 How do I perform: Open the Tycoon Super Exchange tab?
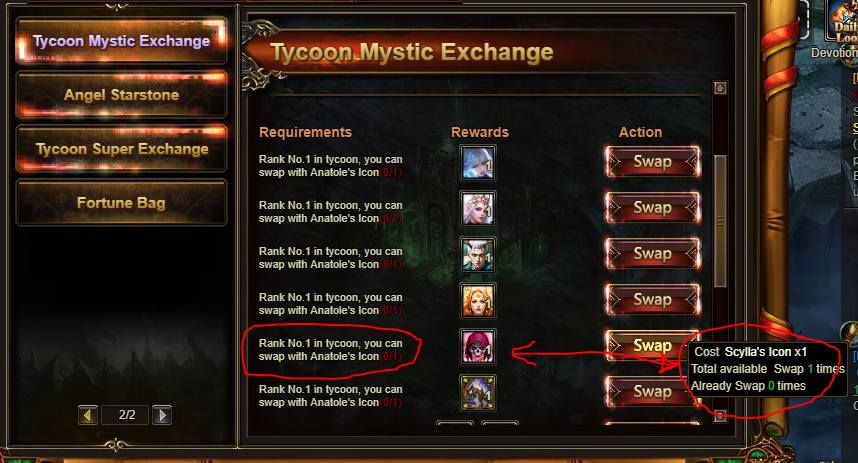(121, 149)
